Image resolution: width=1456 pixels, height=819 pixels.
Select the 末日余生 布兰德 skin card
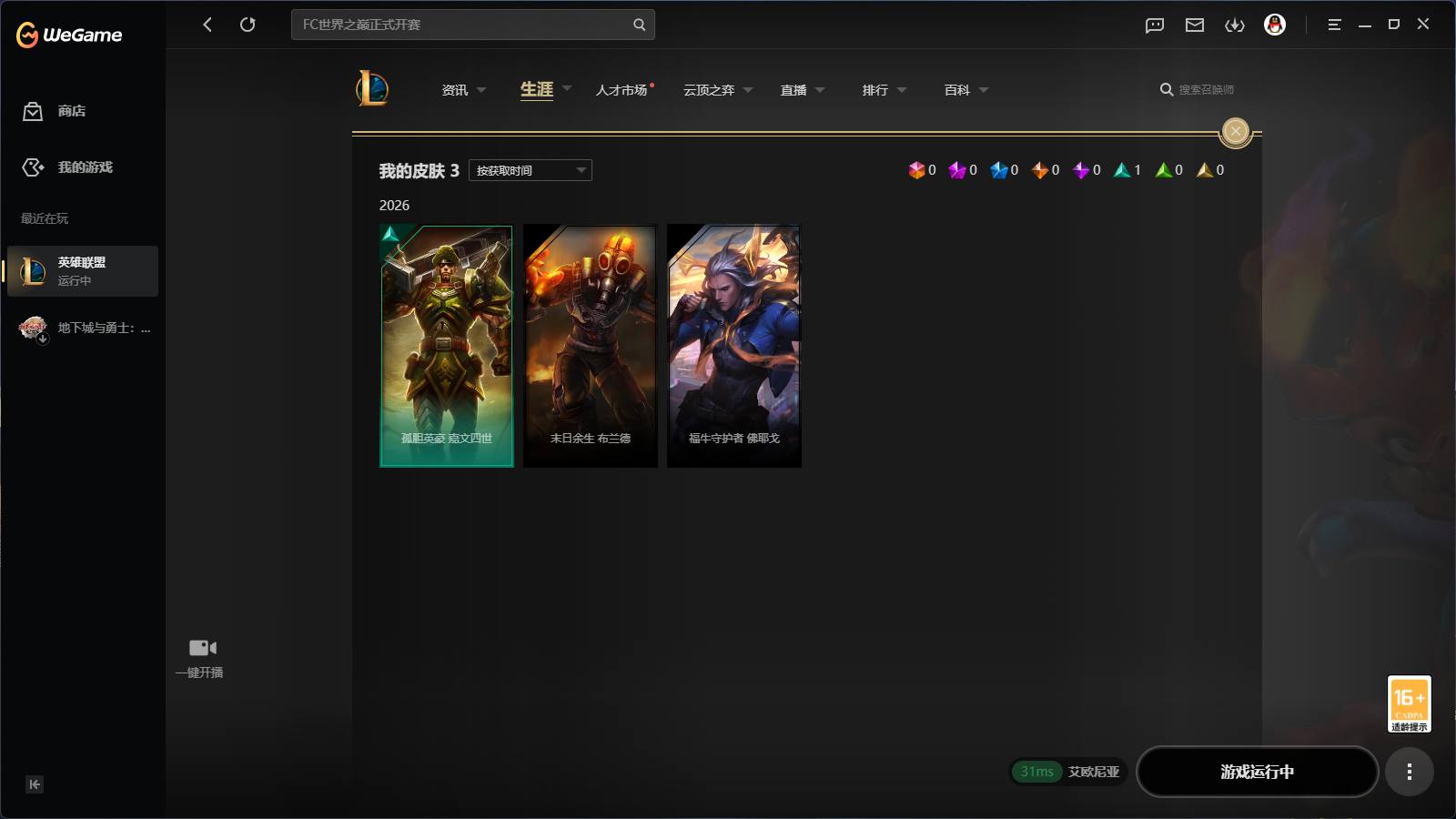(x=591, y=347)
